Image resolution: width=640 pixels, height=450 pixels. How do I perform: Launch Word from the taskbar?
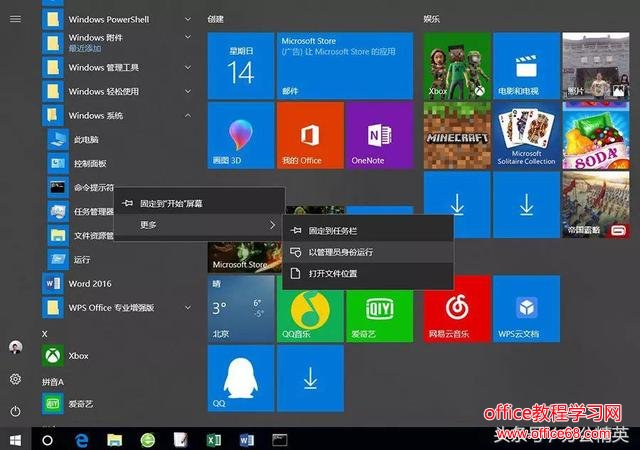[x=247, y=440]
